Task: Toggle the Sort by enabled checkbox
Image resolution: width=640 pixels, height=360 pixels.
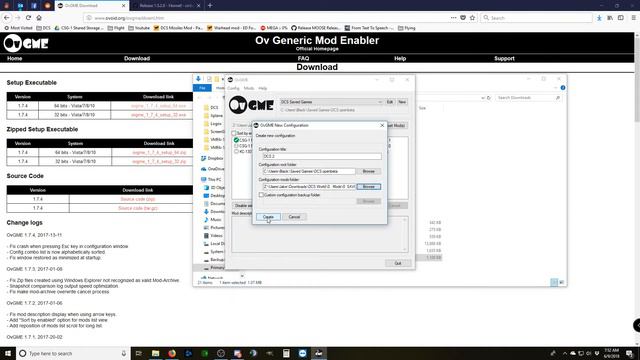Action: click(234, 133)
